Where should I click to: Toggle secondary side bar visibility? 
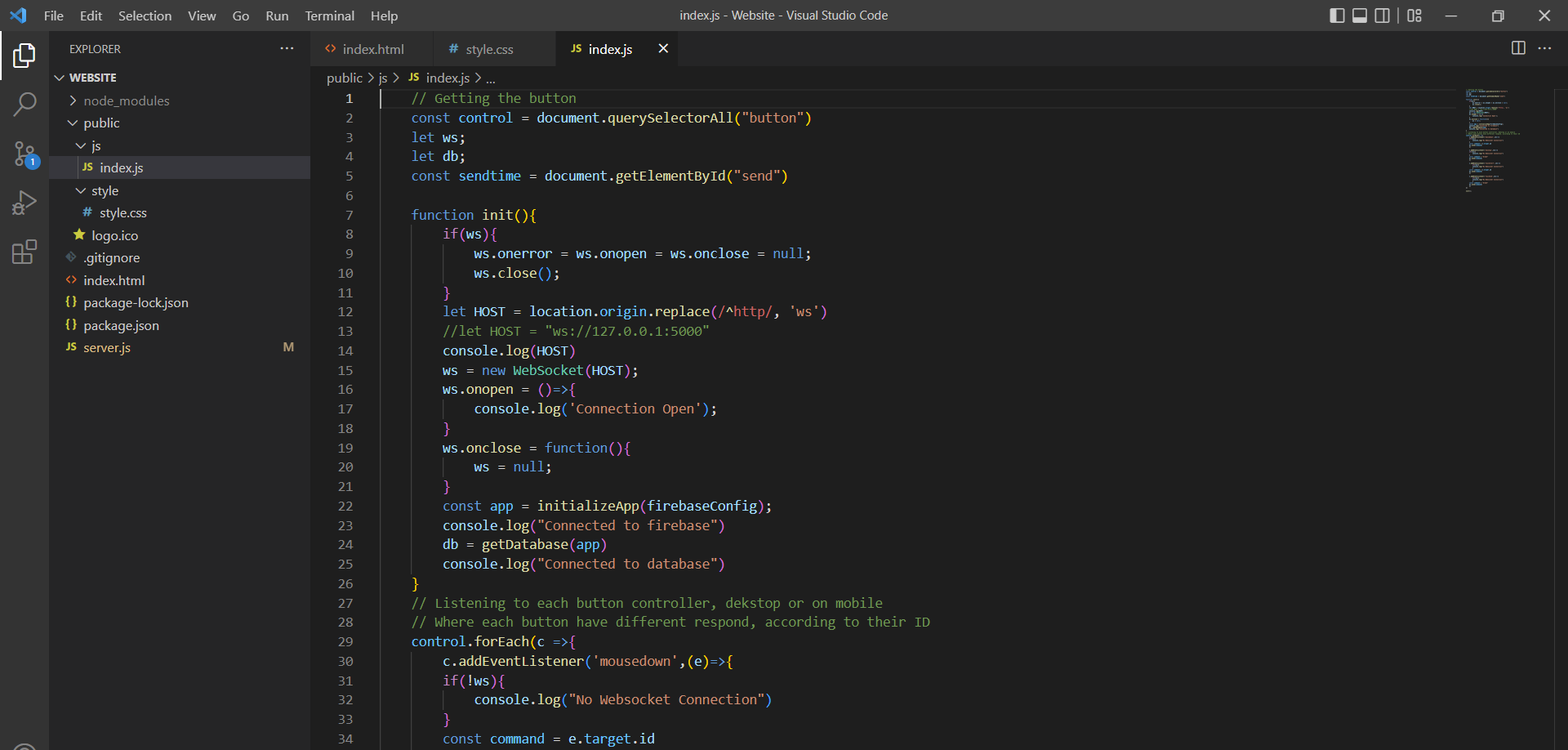1383,16
